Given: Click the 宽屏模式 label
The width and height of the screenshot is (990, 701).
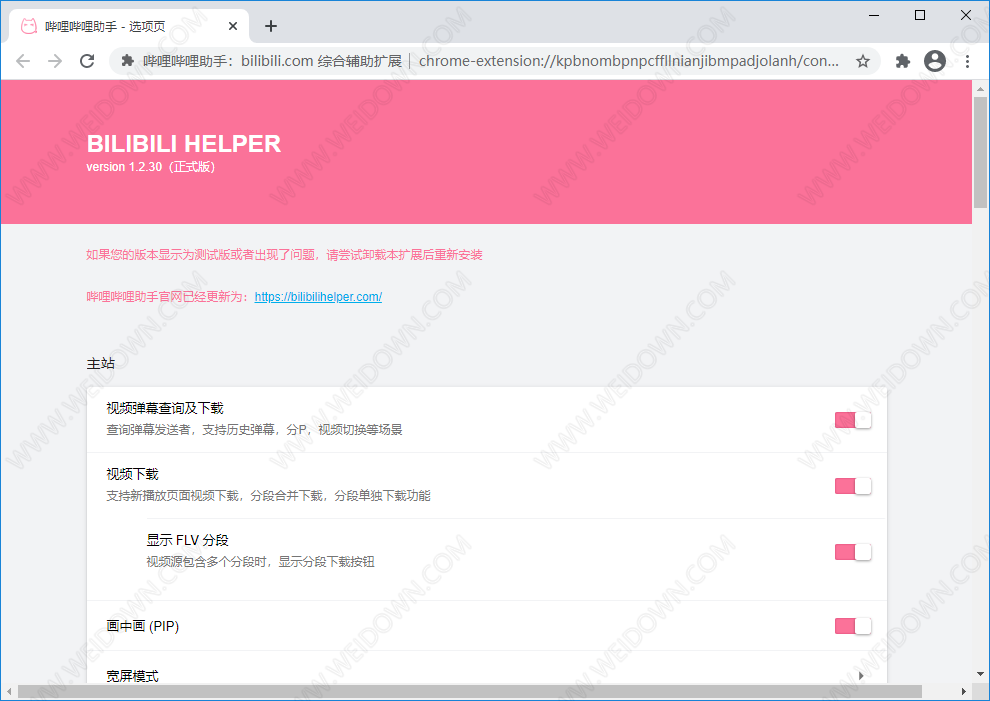Looking at the screenshot, I should (x=133, y=676).
